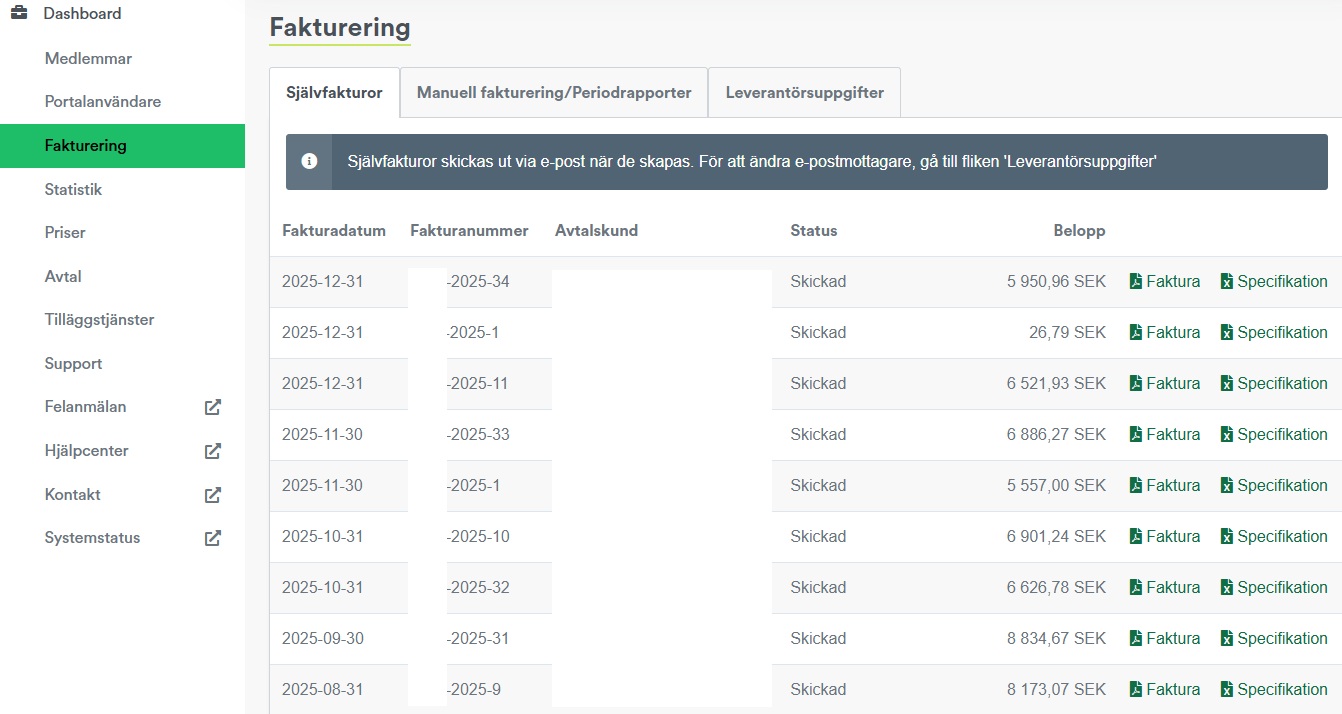Open Faktura for the 6 901,24 SEK invoice
1342x714 pixels.
click(x=1172, y=537)
